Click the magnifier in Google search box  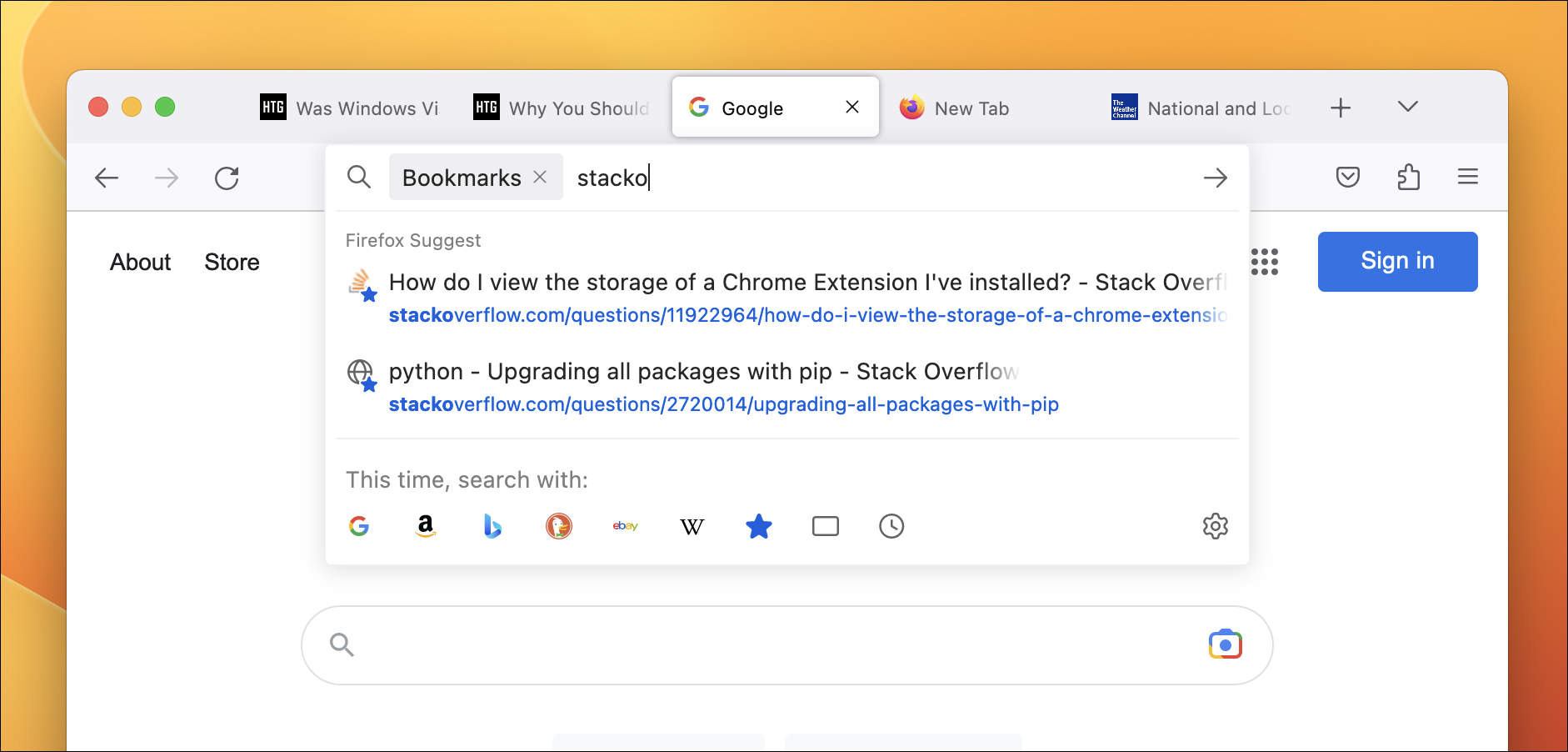342,644
